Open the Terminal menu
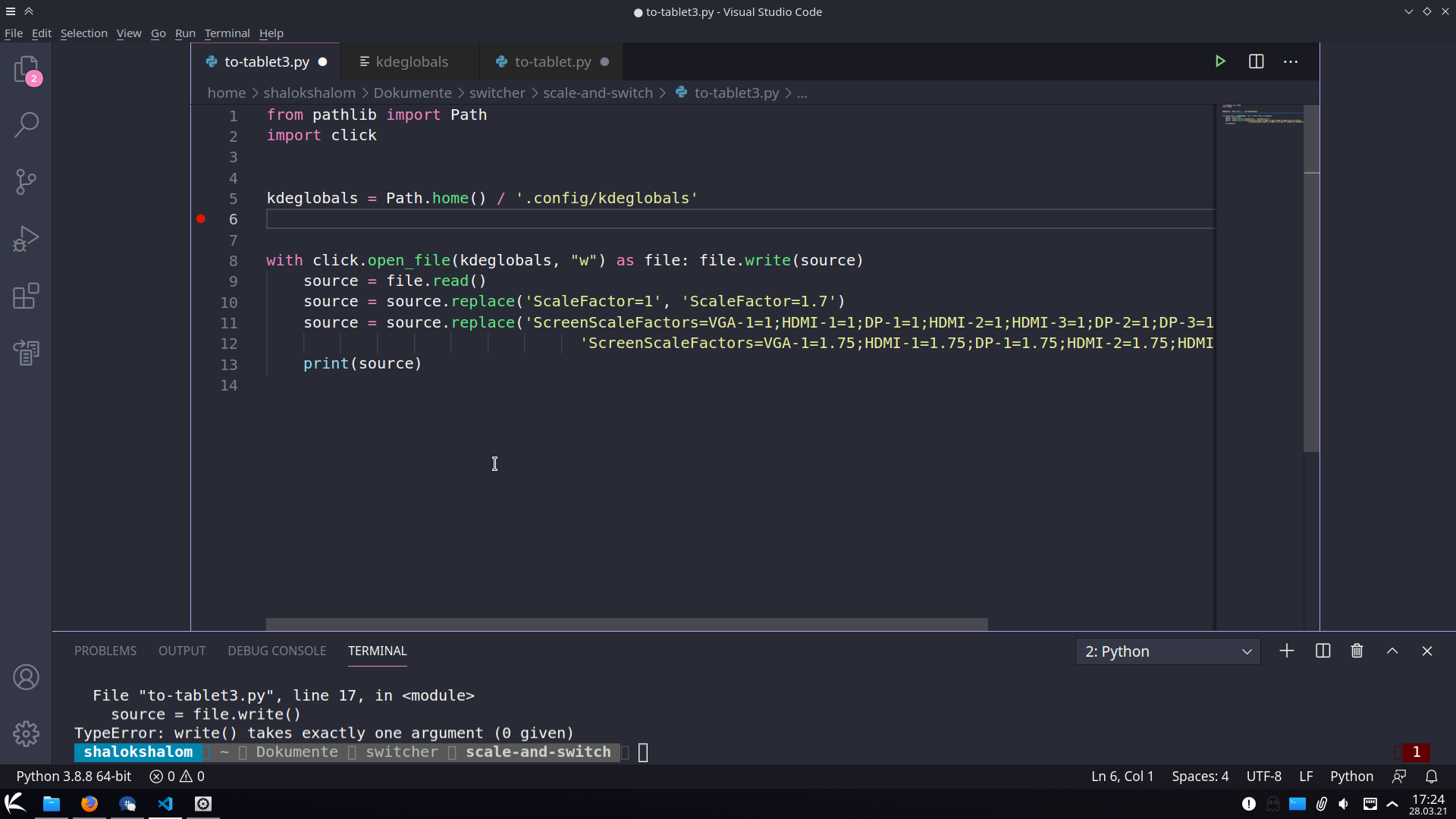1456x819 pixels. (x=227, y=33)
